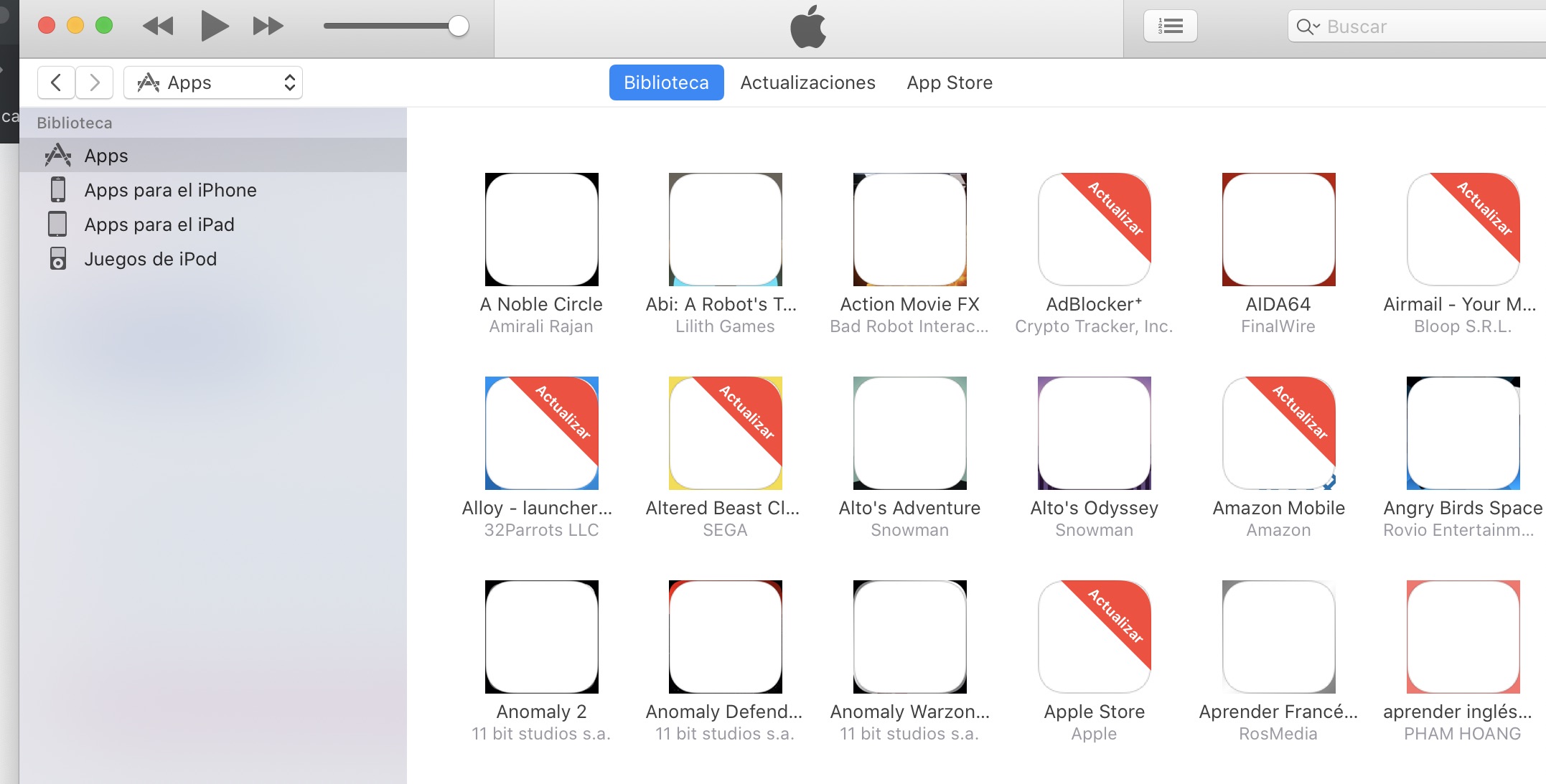The width and height of the screenshot is (1546, 784).
Task: Select the Biblioteca tab
Action: [x=666, y=82]
